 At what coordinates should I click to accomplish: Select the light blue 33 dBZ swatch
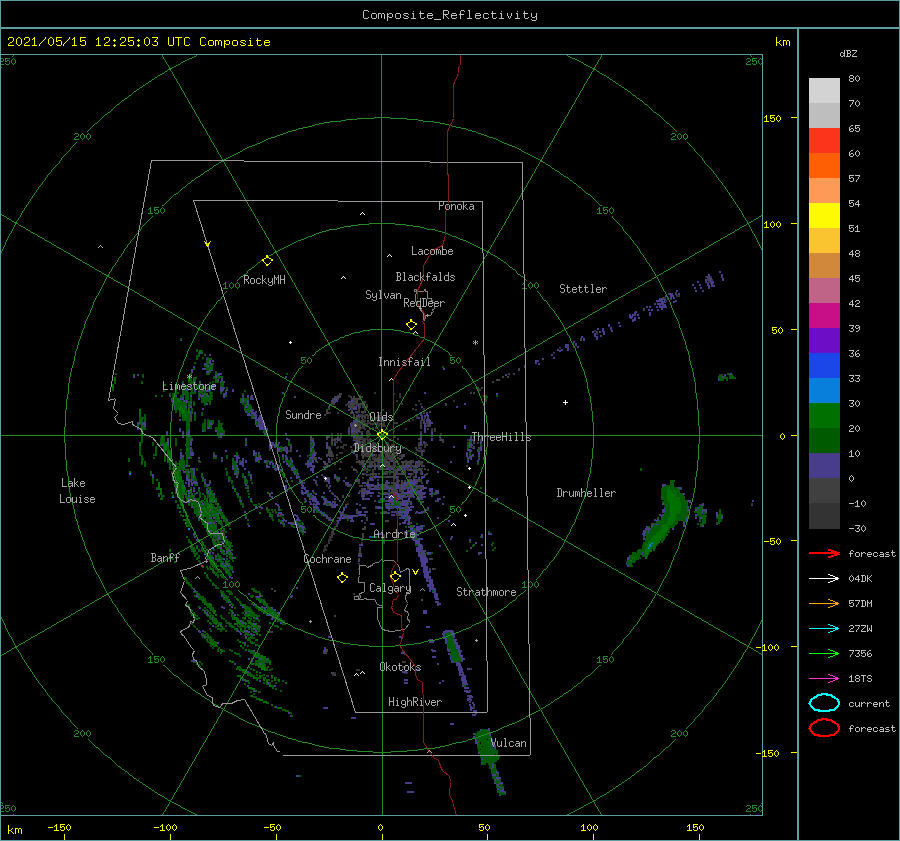tap(824, 390)
